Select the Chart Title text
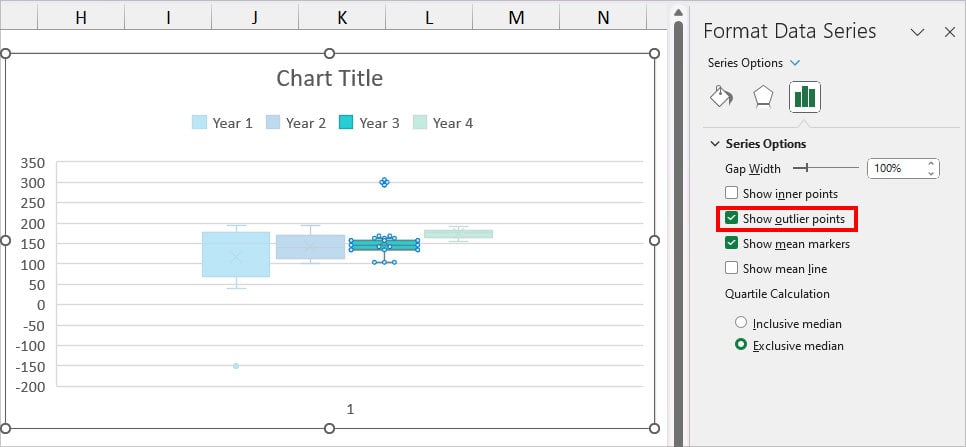The image size is (966, 447). tap(330, 78)
